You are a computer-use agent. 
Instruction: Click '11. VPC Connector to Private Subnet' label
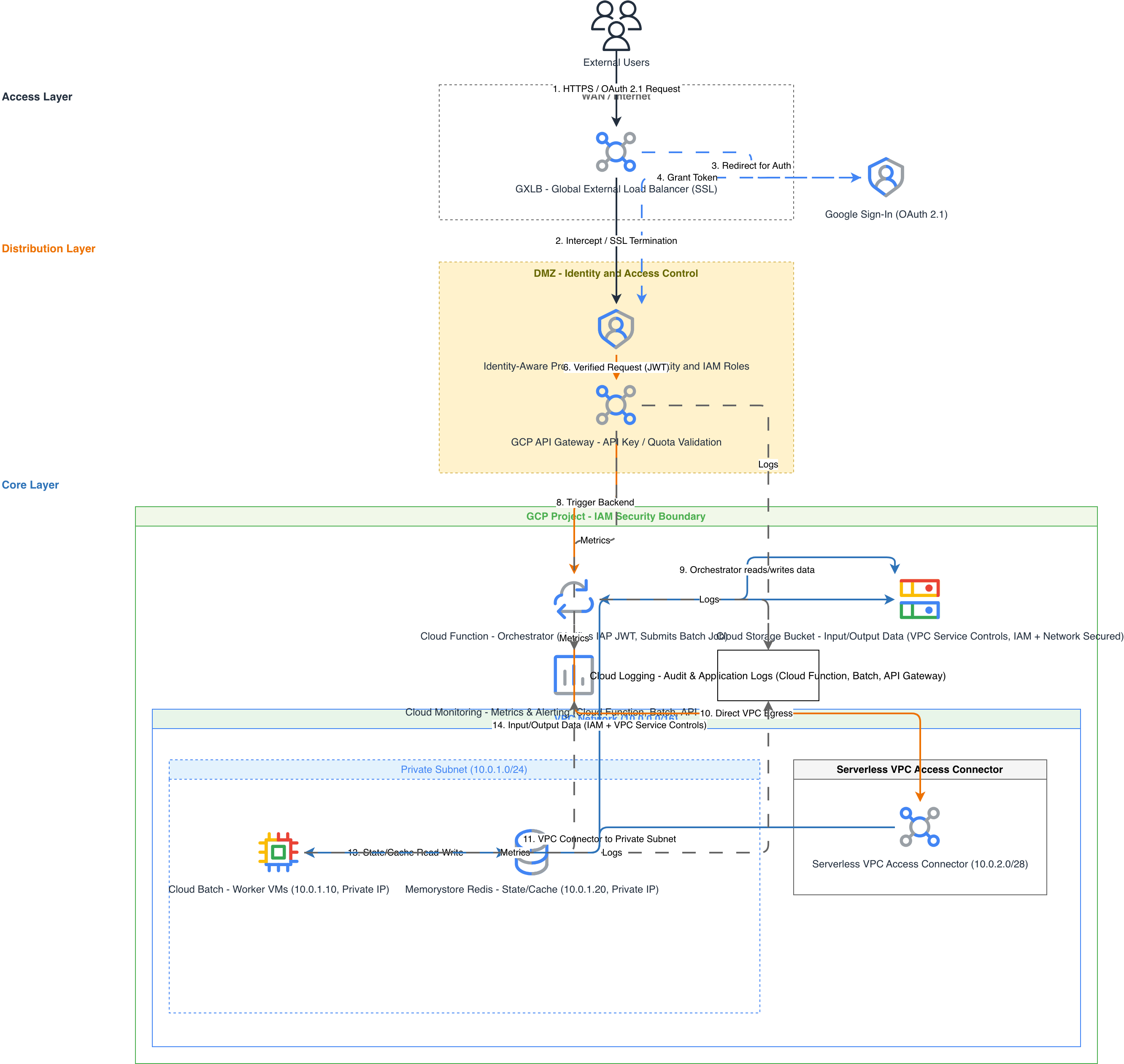point(600,839)
